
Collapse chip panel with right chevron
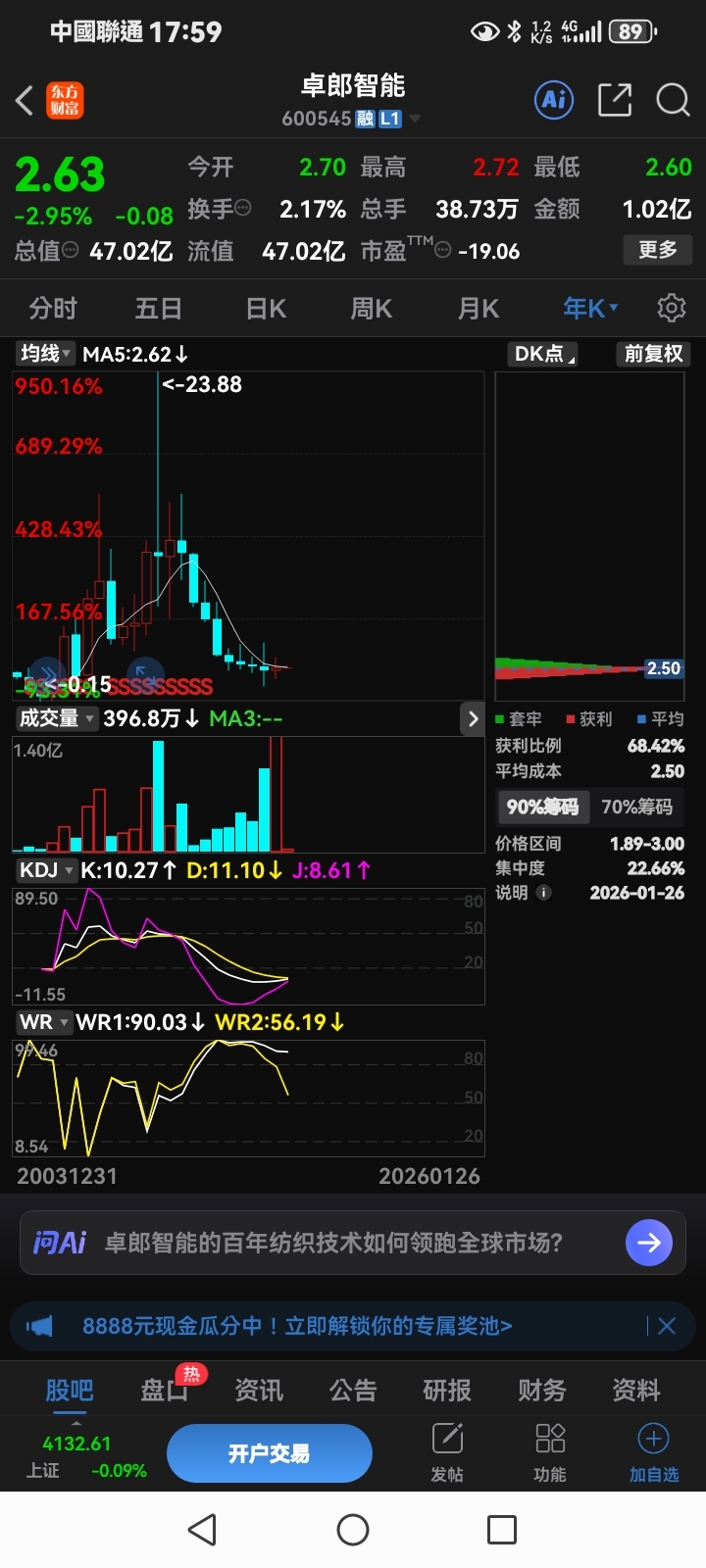(x=473, y=718)
